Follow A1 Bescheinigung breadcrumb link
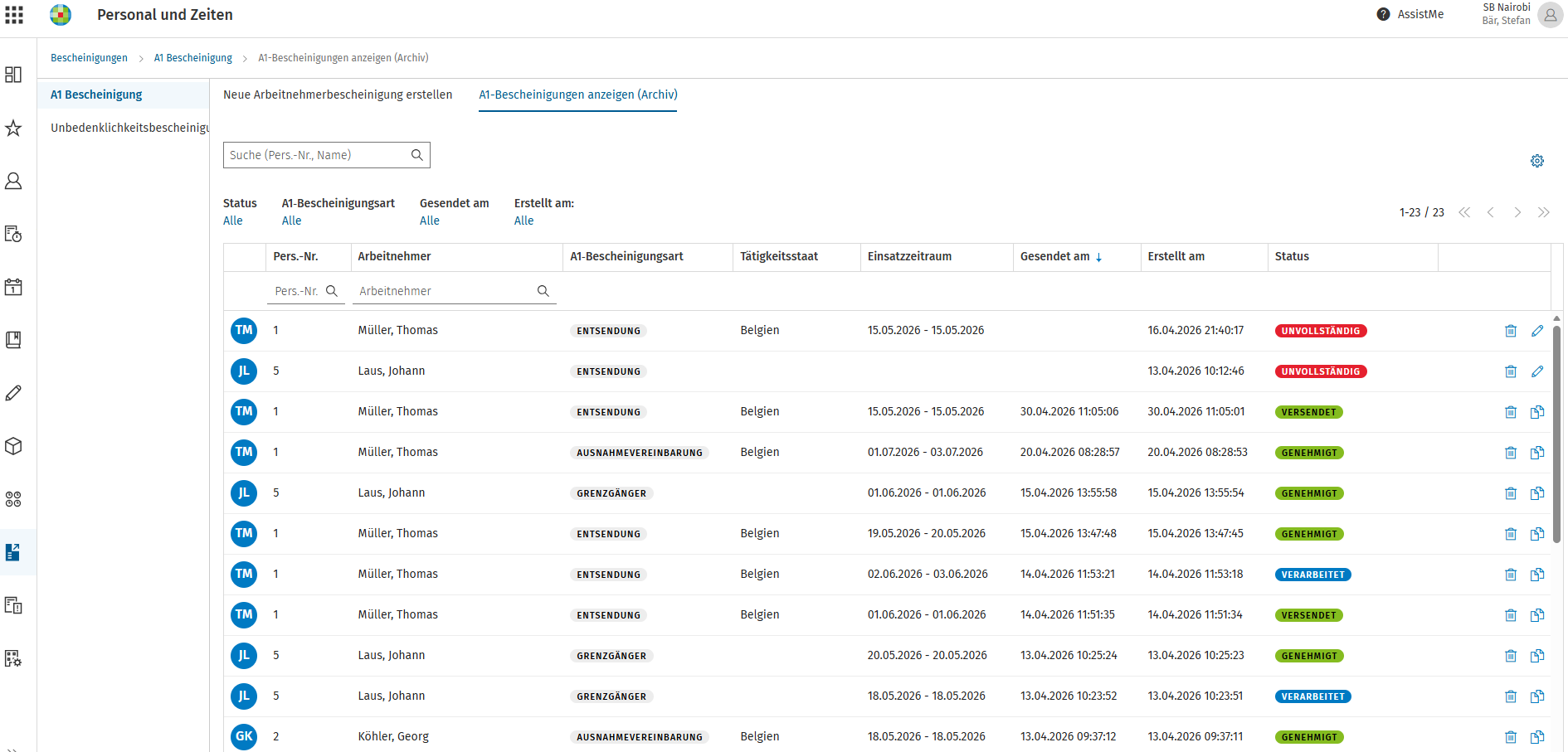The image size is (1568, 752). [193, 58]
